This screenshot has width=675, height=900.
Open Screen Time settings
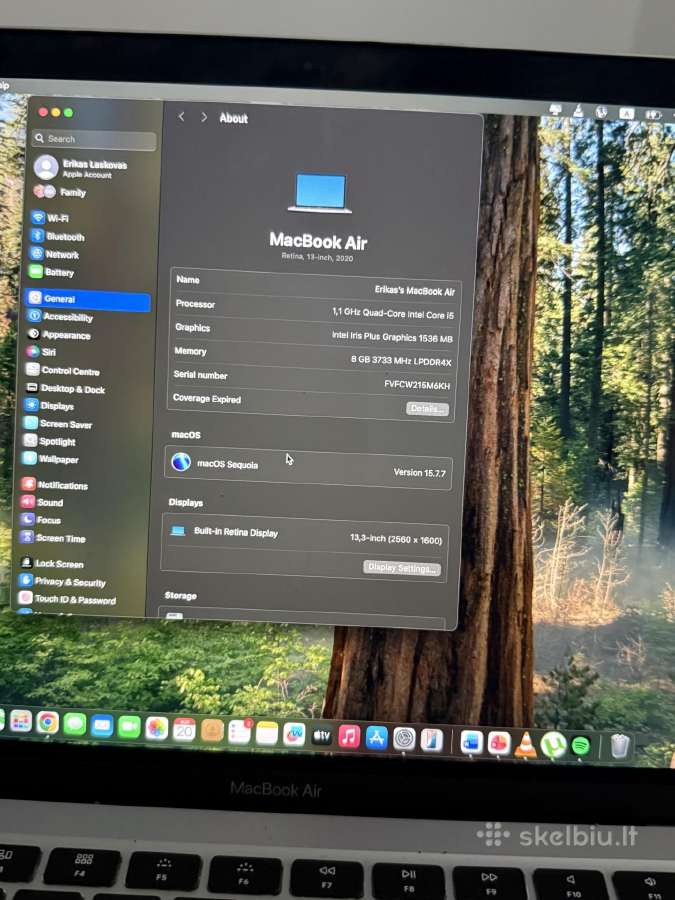pyautogui.click(x=53, y=538)
